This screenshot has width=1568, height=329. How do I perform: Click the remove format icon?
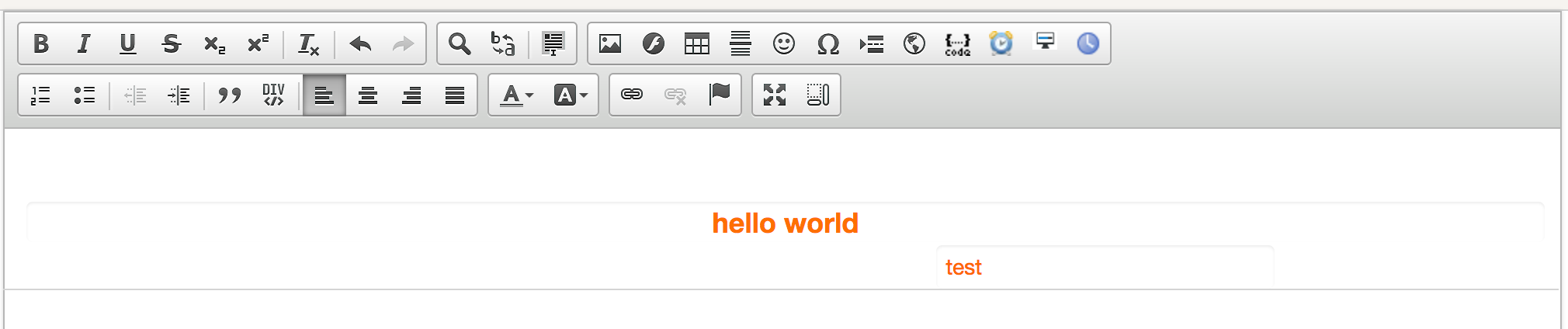(308, 44)
